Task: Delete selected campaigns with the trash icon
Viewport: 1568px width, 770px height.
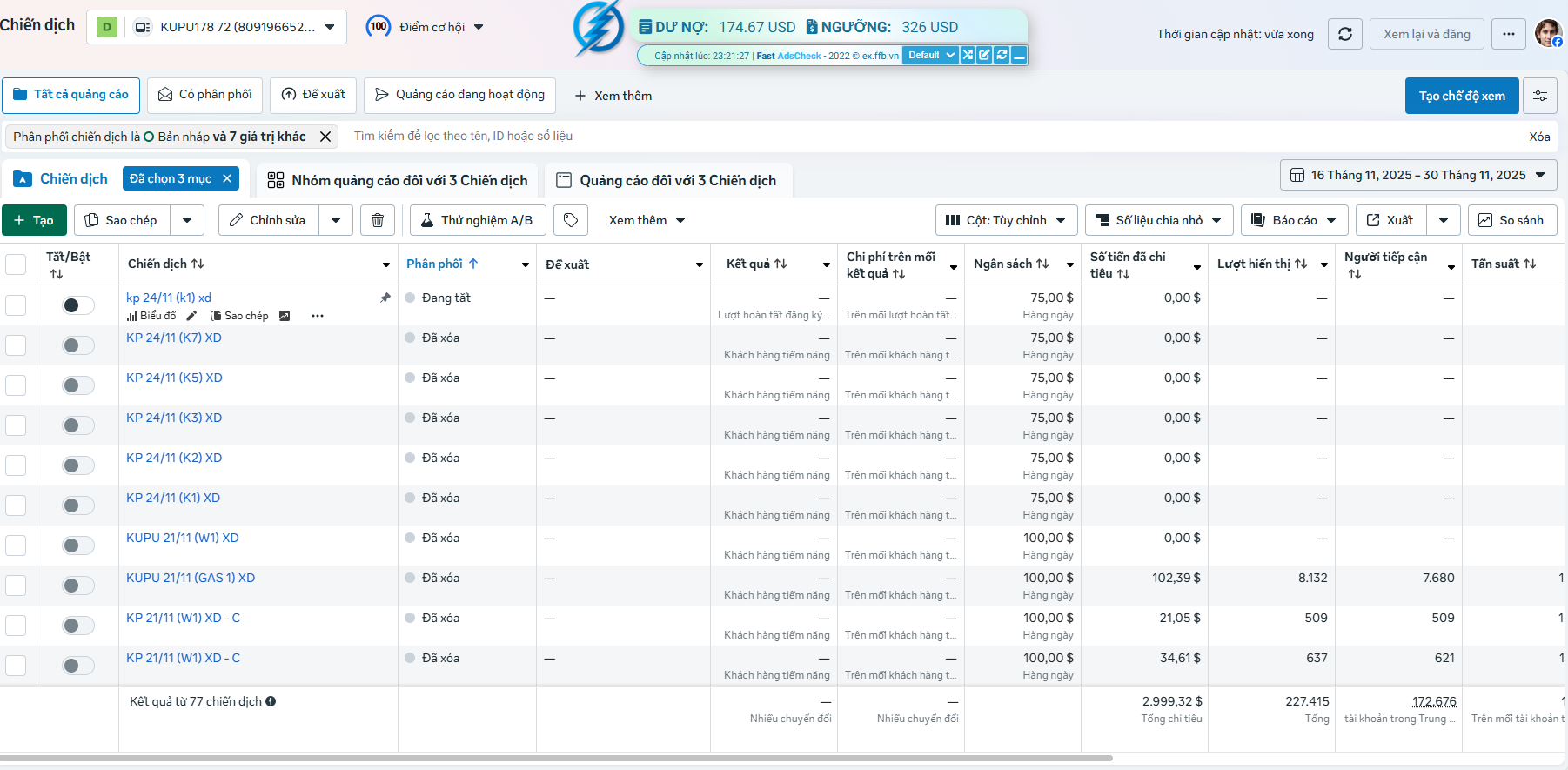Action: pos(378,220)
